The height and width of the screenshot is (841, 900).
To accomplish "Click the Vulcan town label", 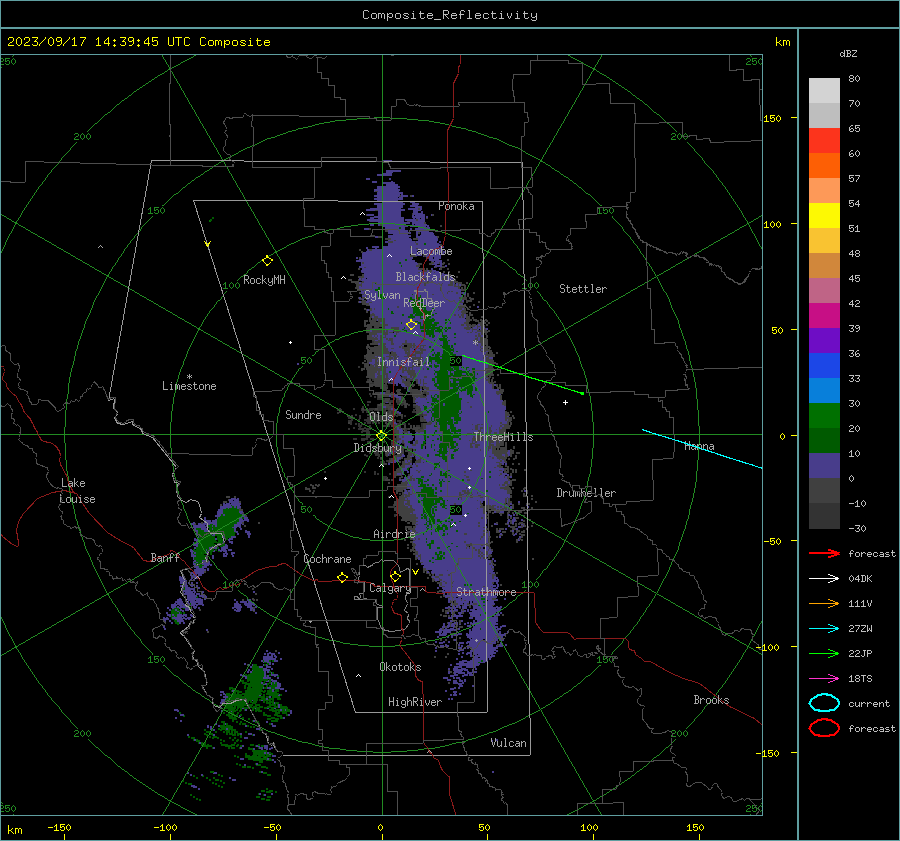I will pos(509,743).
